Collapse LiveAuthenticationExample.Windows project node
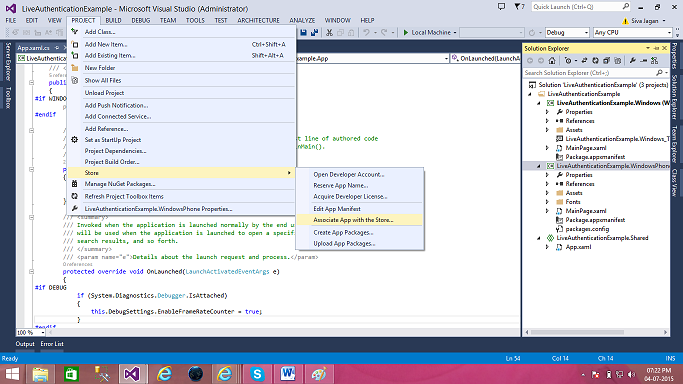 539,103
